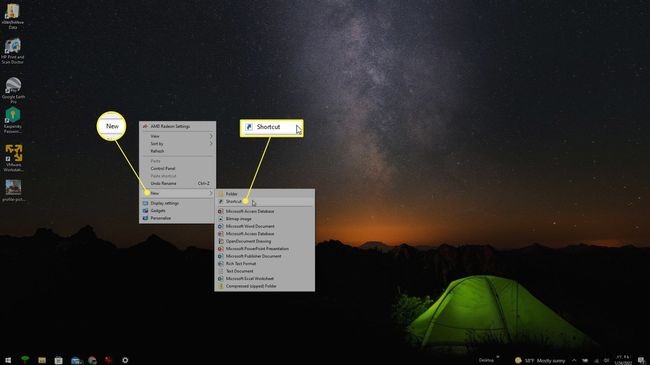Choose Personalize in the context menu

point(177,218)
